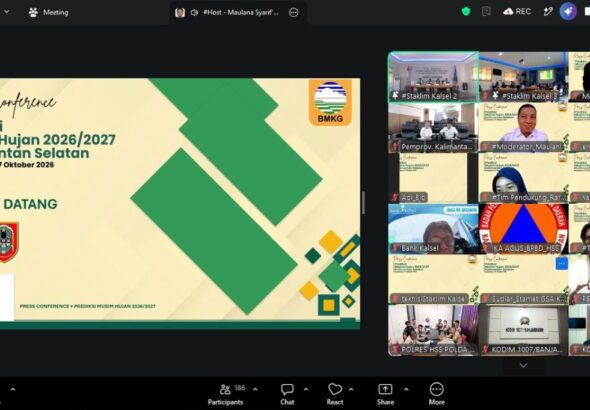Click the "#Host - Maulana Syarif" speaker label
The height and width of the screenshot is (410, 590).
(x=241, y=12)
